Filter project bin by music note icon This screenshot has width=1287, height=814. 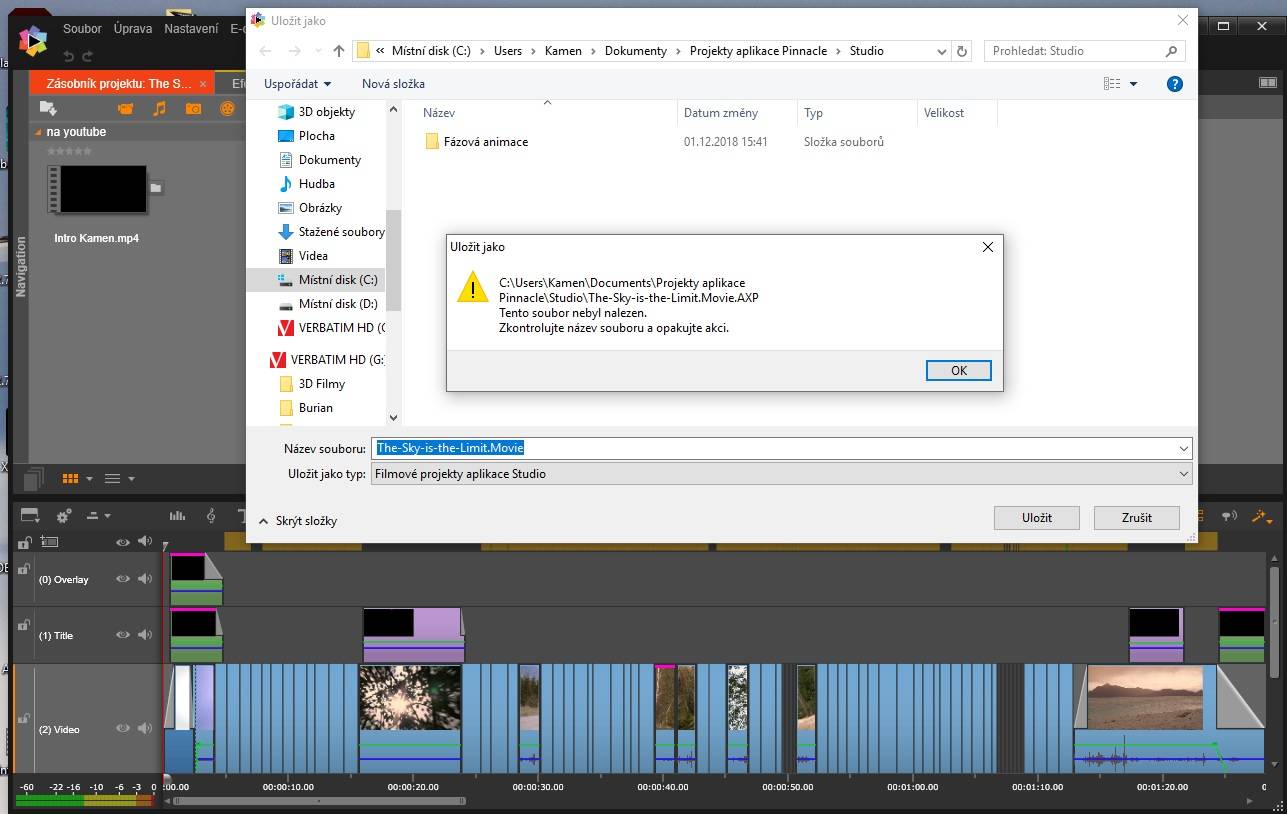pos(159,108)
